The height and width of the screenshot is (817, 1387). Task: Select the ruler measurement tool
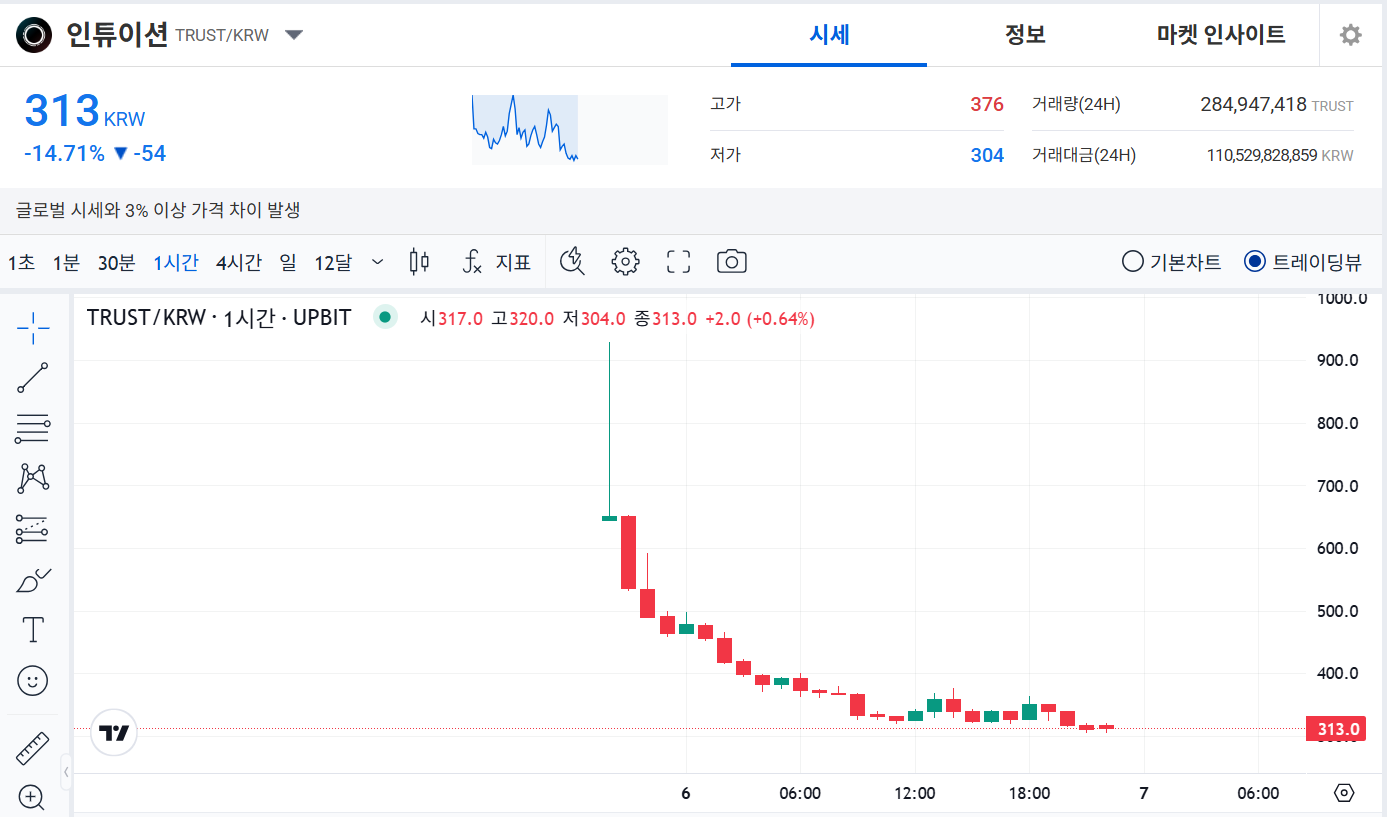32,747
